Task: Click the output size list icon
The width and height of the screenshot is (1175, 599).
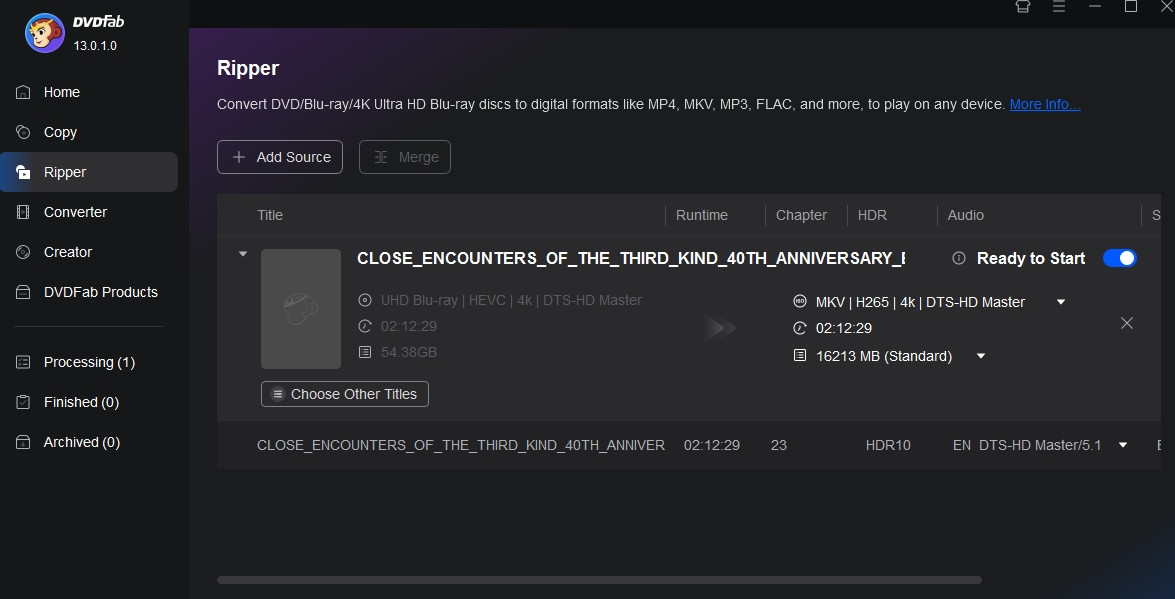Action: (x=800, y=355)
